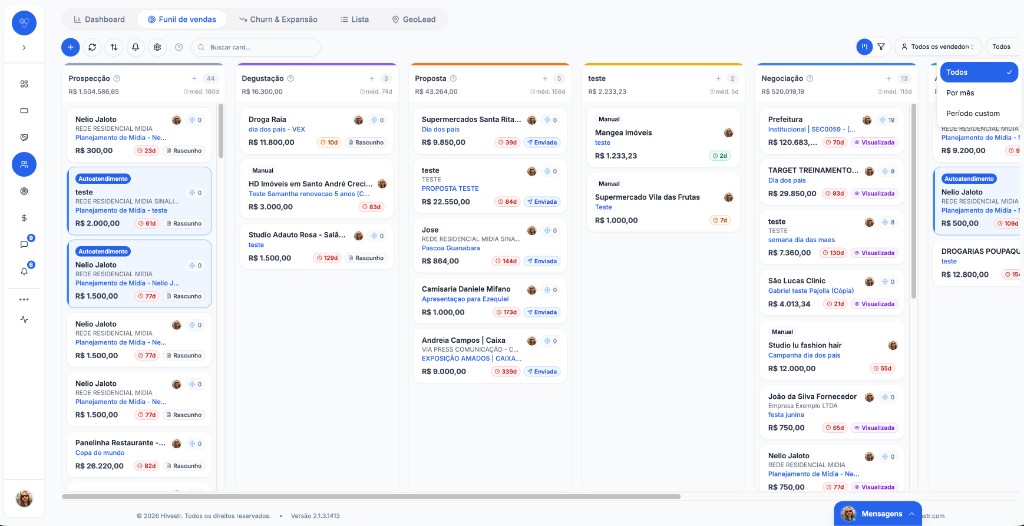Switch to the Churn & Expansão tab
Viewport: 1024px width, 526px height.
tap(278, 20)
